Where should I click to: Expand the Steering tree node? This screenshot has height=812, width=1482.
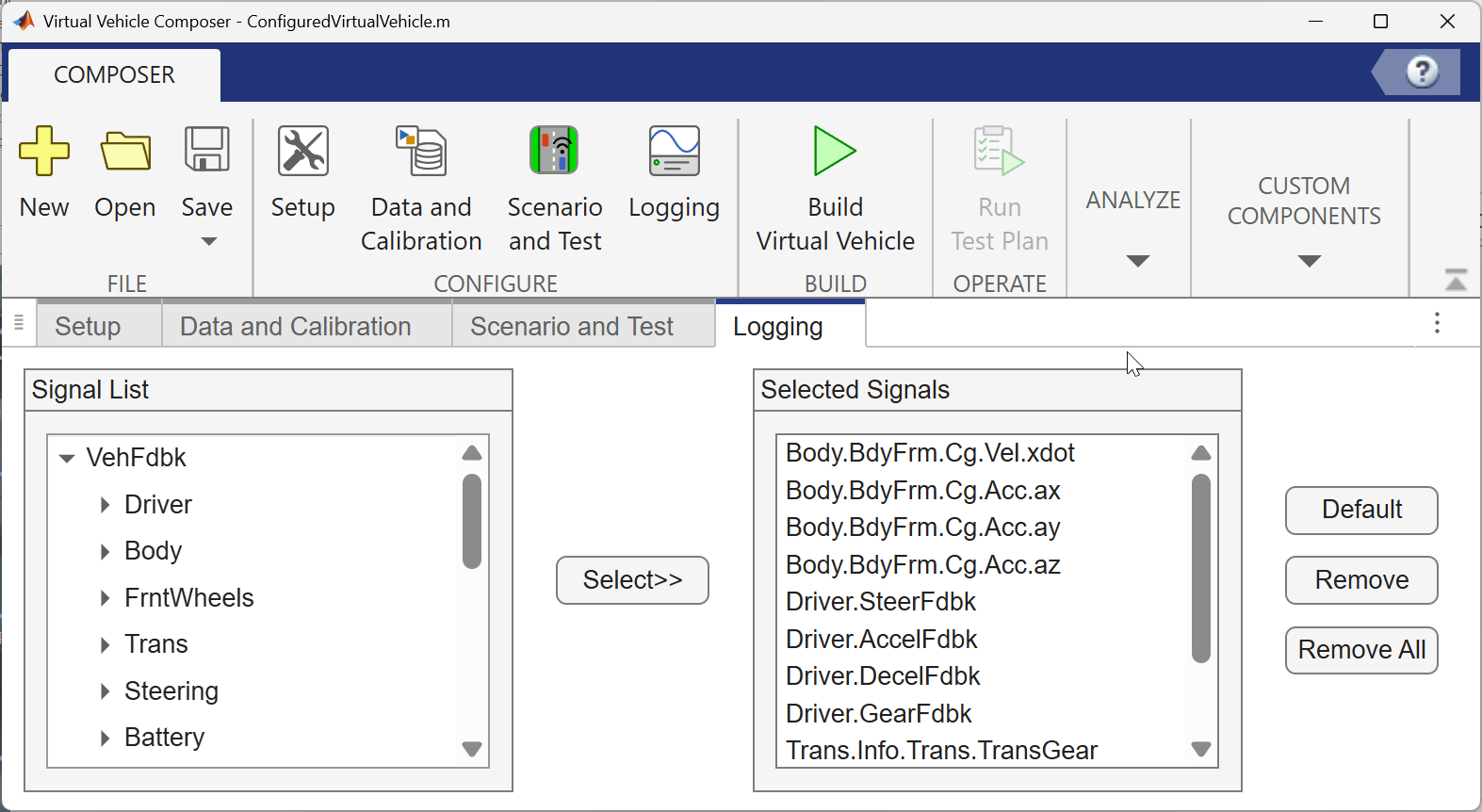click(105, 691)
